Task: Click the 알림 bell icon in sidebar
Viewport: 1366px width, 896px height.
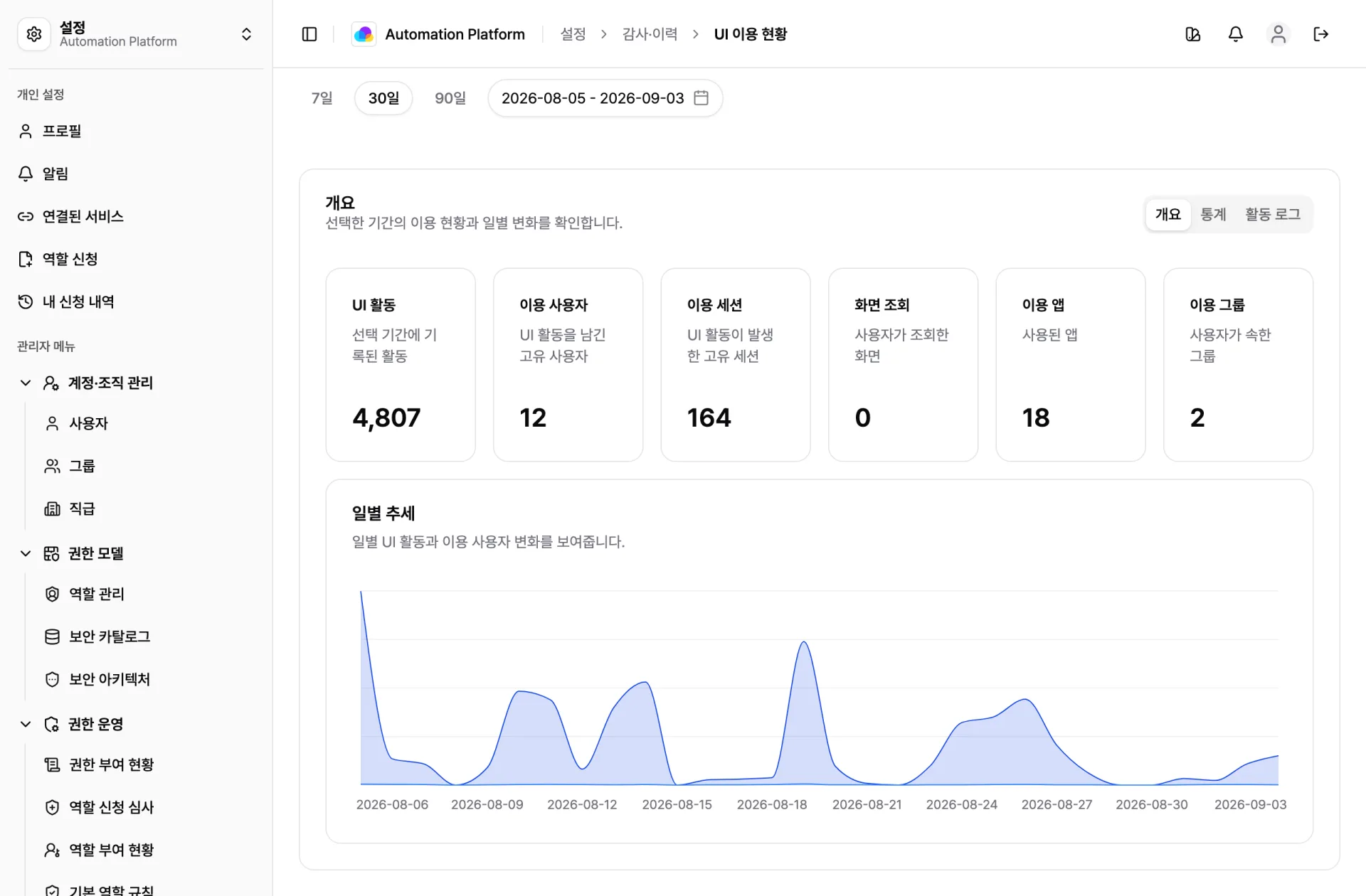Action: (26, 174)
